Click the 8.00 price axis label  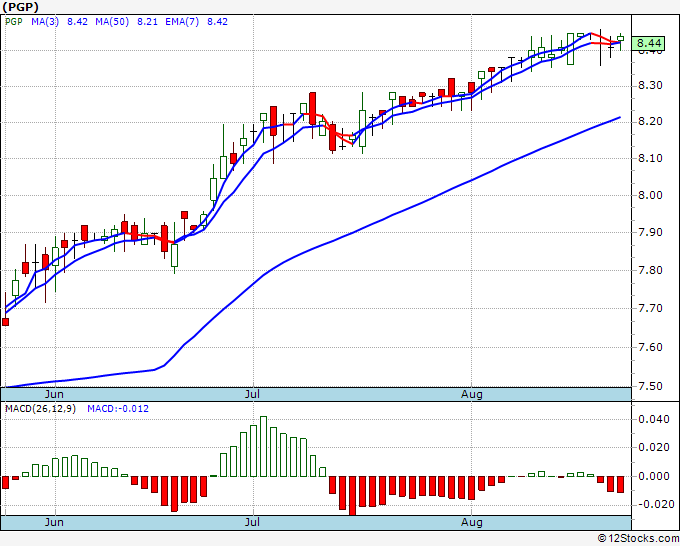click(651, 195)
